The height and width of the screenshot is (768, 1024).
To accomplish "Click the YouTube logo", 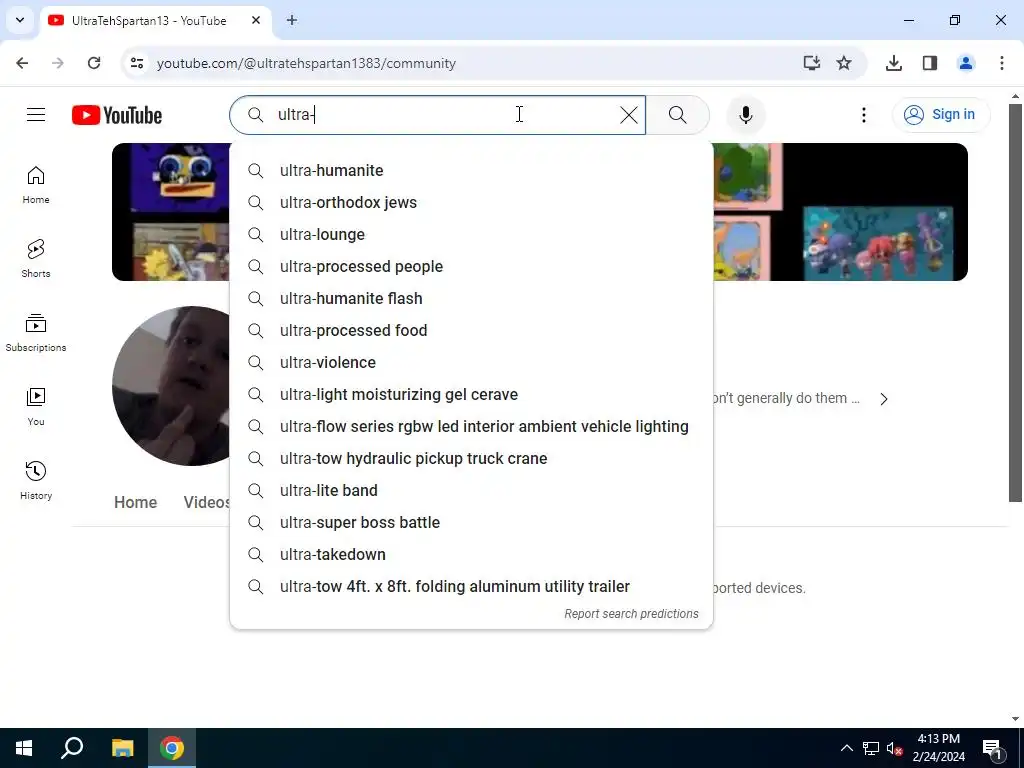I will pos(117,115).
